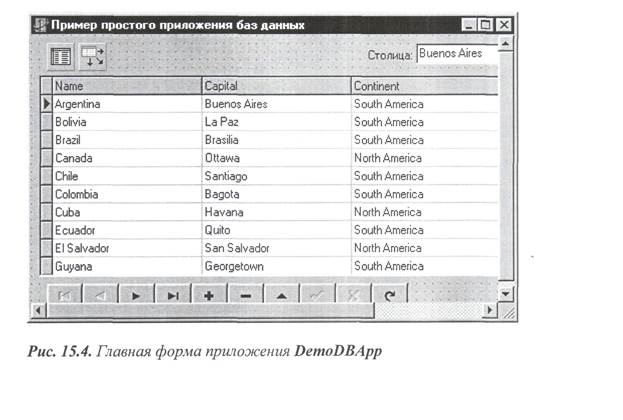Viewport: 623px width, 420px height.
Task: Maximize the database example window
Action: click(x=485, y=25)
